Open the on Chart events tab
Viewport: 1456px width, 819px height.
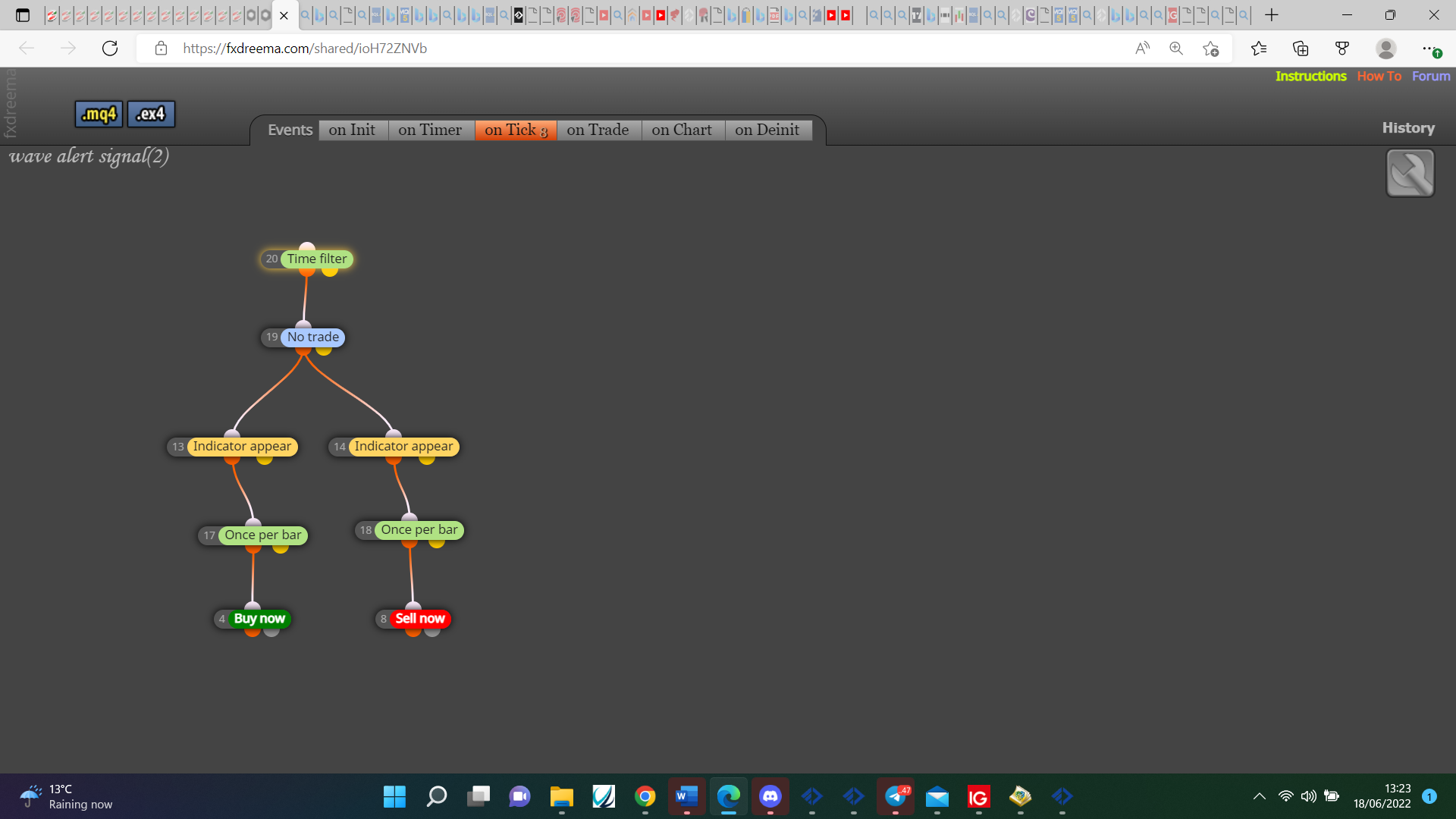click(x=682, y=130)
